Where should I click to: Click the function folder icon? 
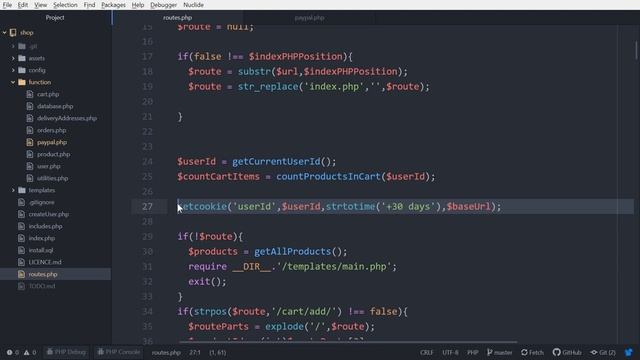tap(22, 82)
